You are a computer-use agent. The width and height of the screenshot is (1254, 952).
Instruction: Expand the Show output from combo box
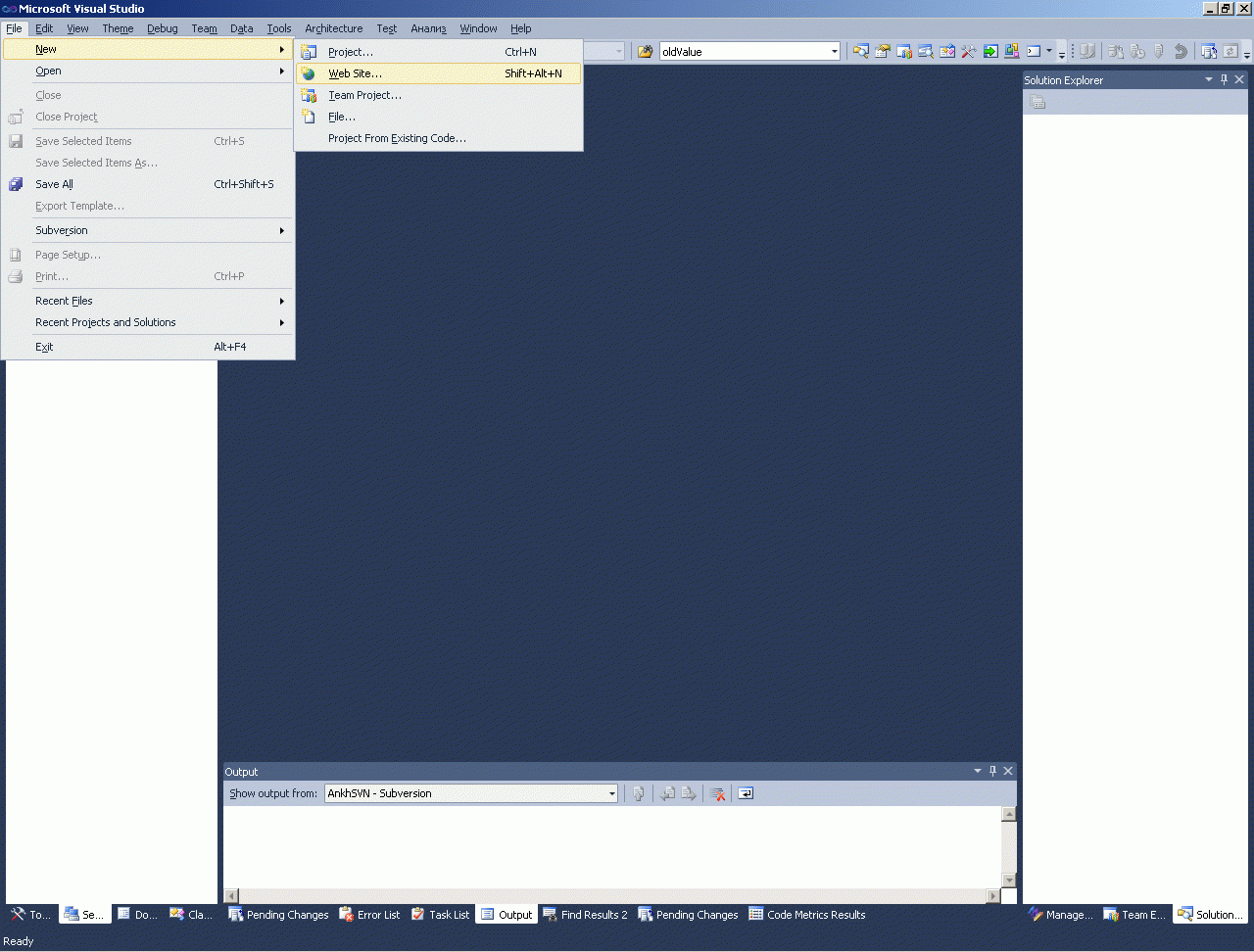point(611,793)
